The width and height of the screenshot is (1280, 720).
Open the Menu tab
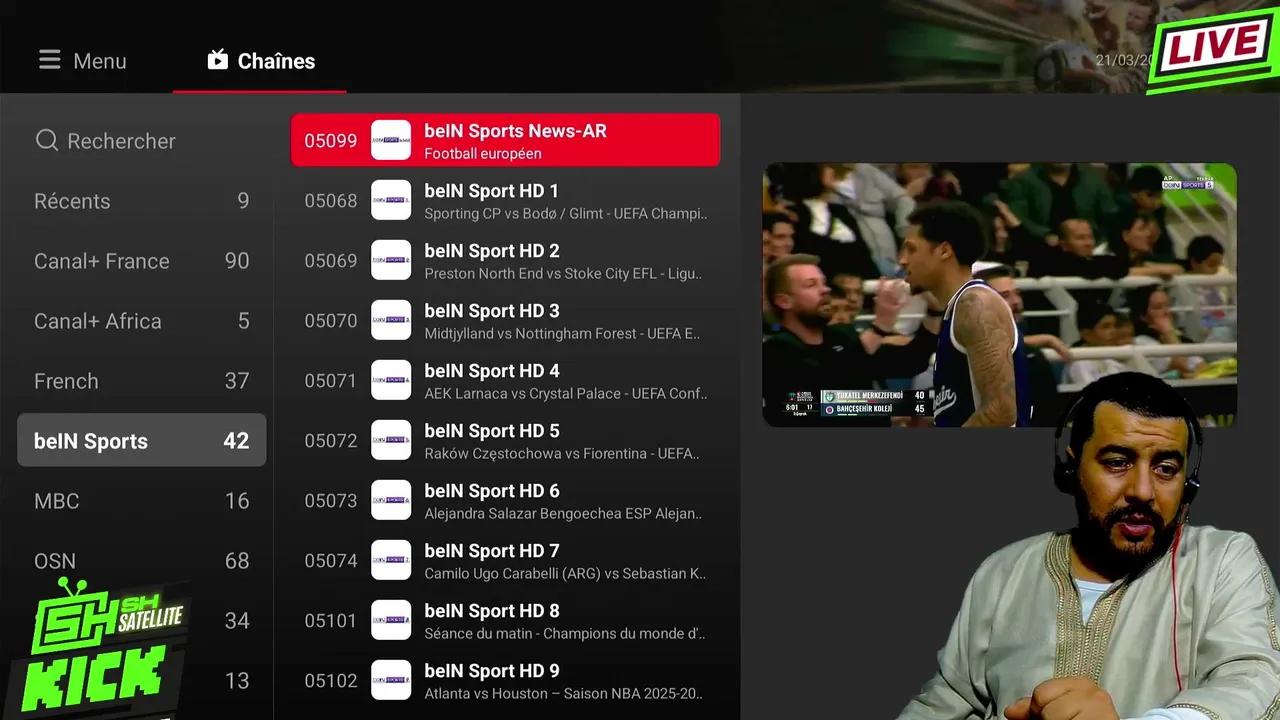[83, 61]
